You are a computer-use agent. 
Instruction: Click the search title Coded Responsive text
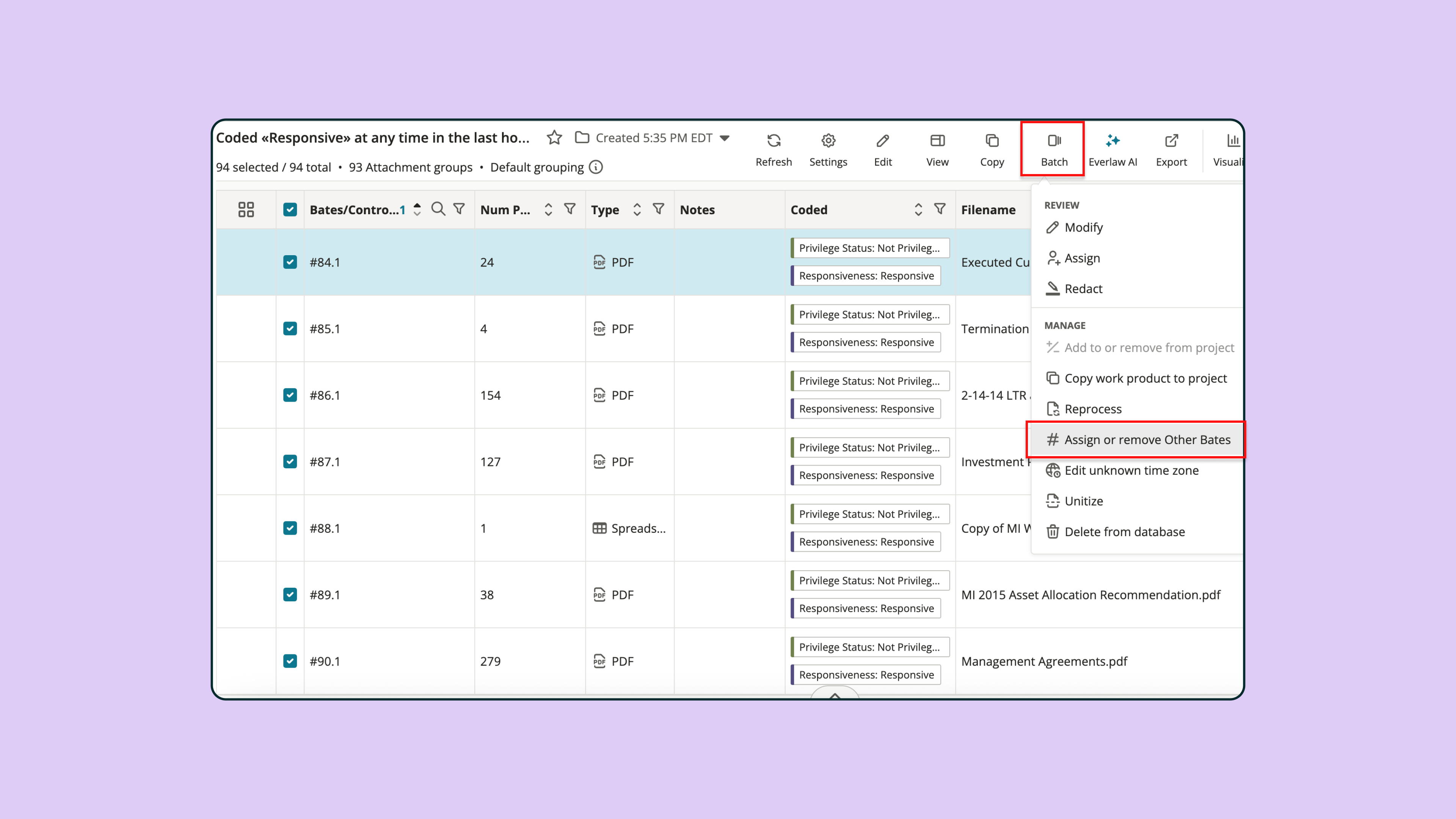(372, 138)
